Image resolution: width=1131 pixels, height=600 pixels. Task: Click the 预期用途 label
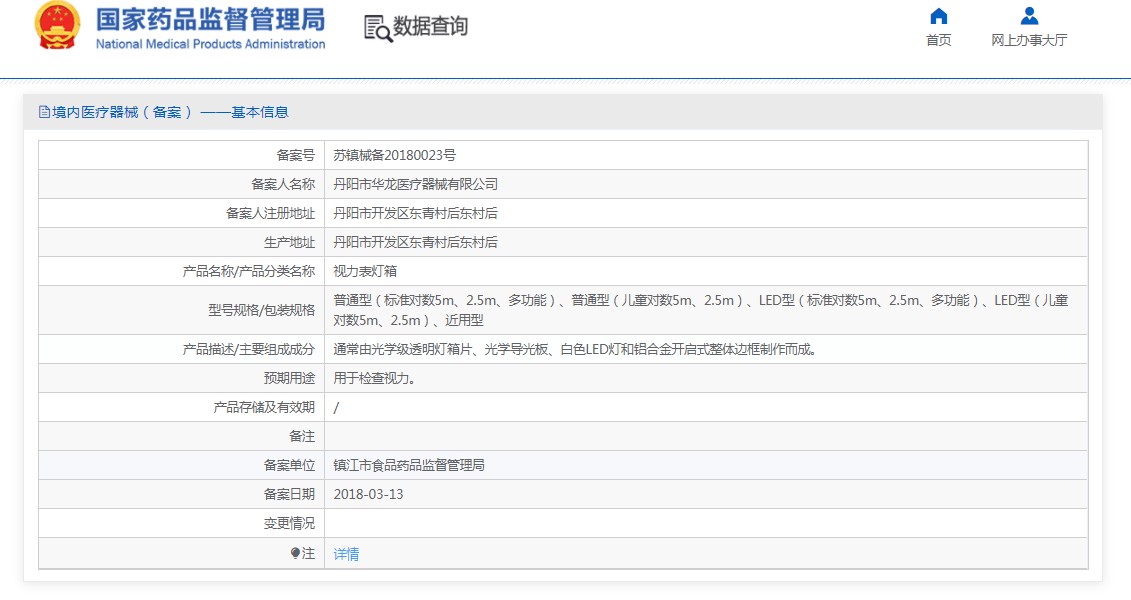[x=289, y=379]
